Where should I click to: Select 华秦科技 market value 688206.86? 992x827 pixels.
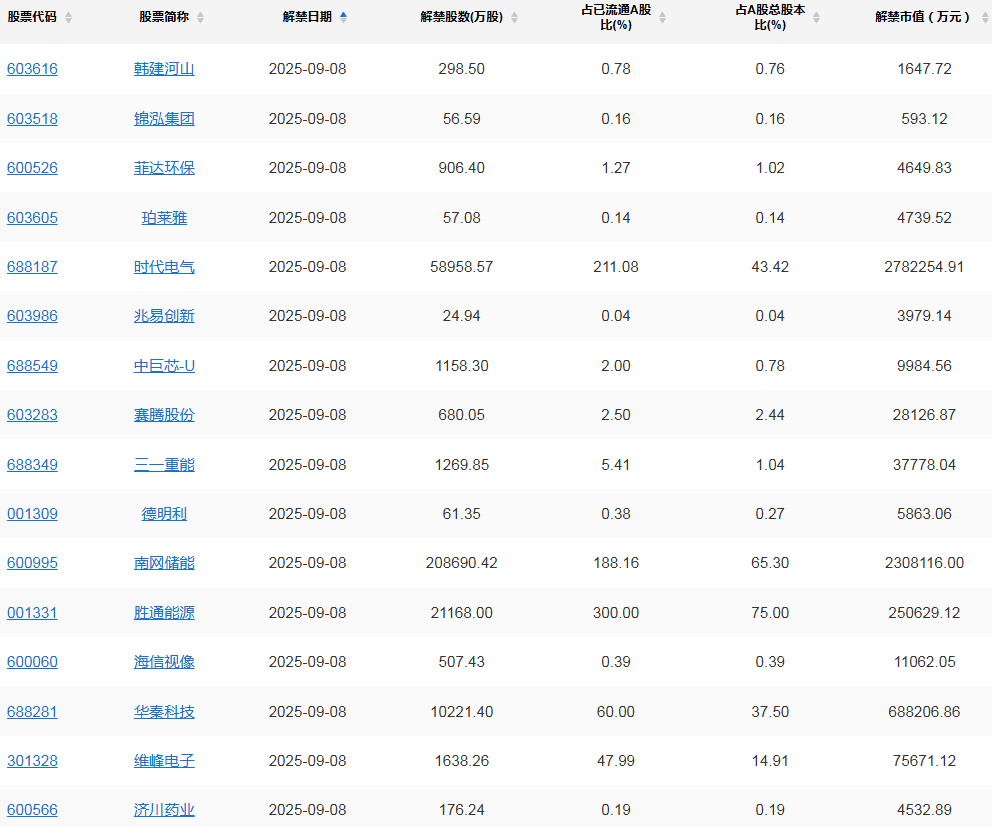(924, 712)
